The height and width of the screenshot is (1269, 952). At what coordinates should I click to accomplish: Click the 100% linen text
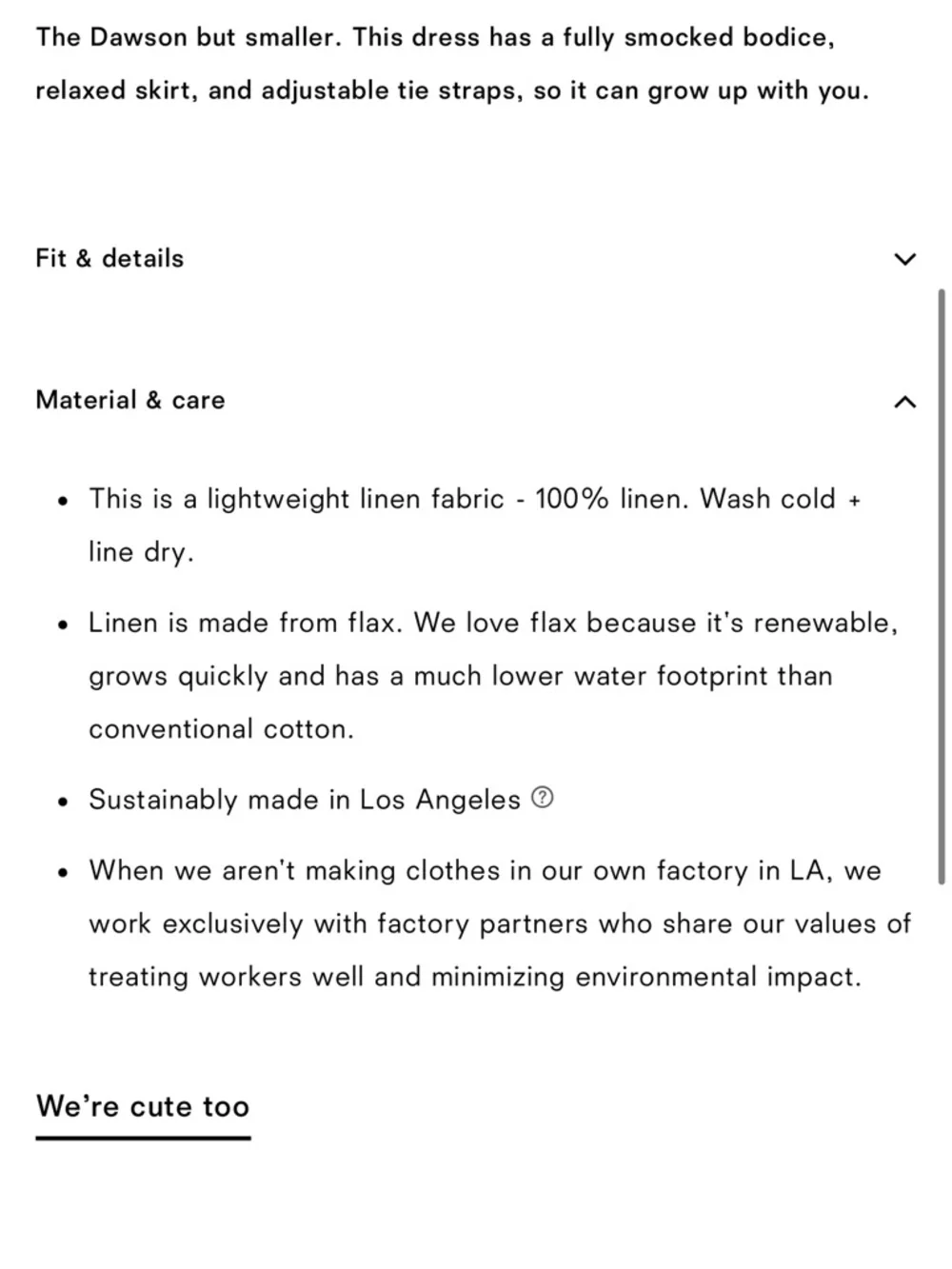coord(610,499)
